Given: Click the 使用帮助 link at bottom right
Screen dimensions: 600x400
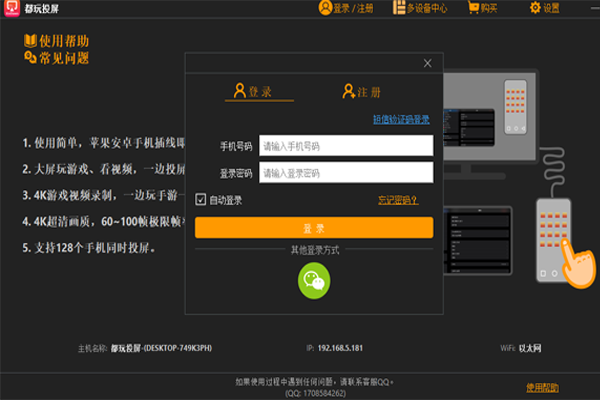Looking at the screenshot, I should (x=542, y=388).
